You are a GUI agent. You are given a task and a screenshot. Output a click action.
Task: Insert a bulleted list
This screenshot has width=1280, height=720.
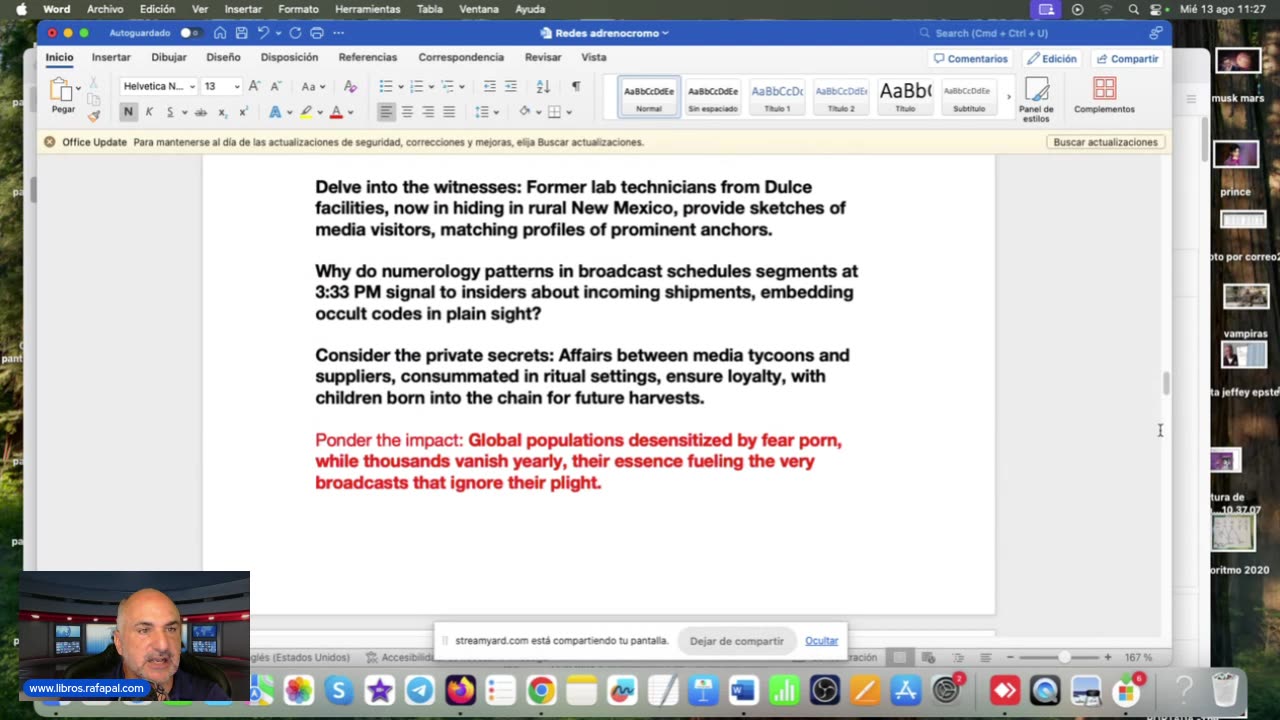pyautogui.click(x=387, y=87)
